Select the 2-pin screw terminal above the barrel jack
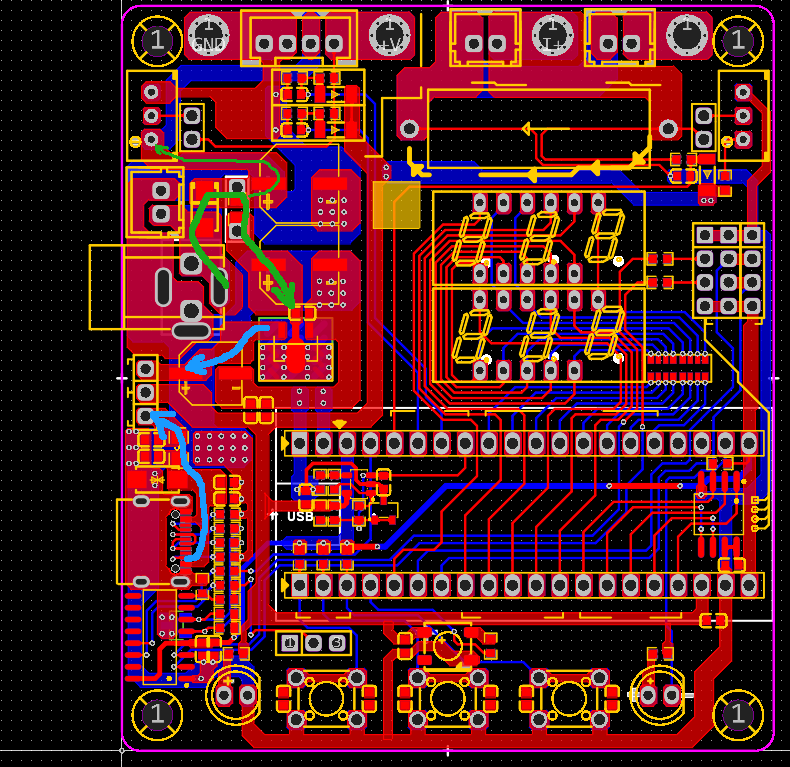The height and width of the screenshot is (767, 790). point(156,202)
